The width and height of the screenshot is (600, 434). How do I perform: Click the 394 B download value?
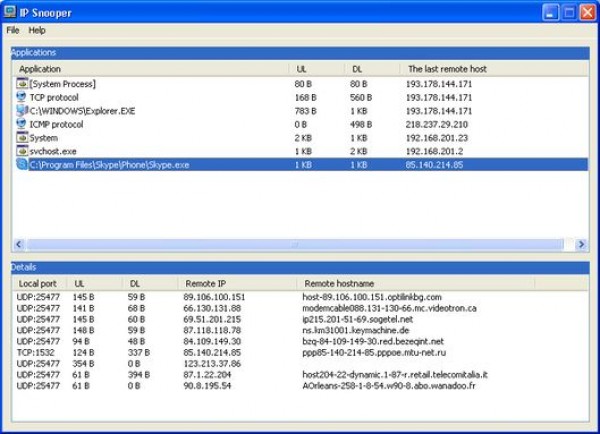[139, 375]
